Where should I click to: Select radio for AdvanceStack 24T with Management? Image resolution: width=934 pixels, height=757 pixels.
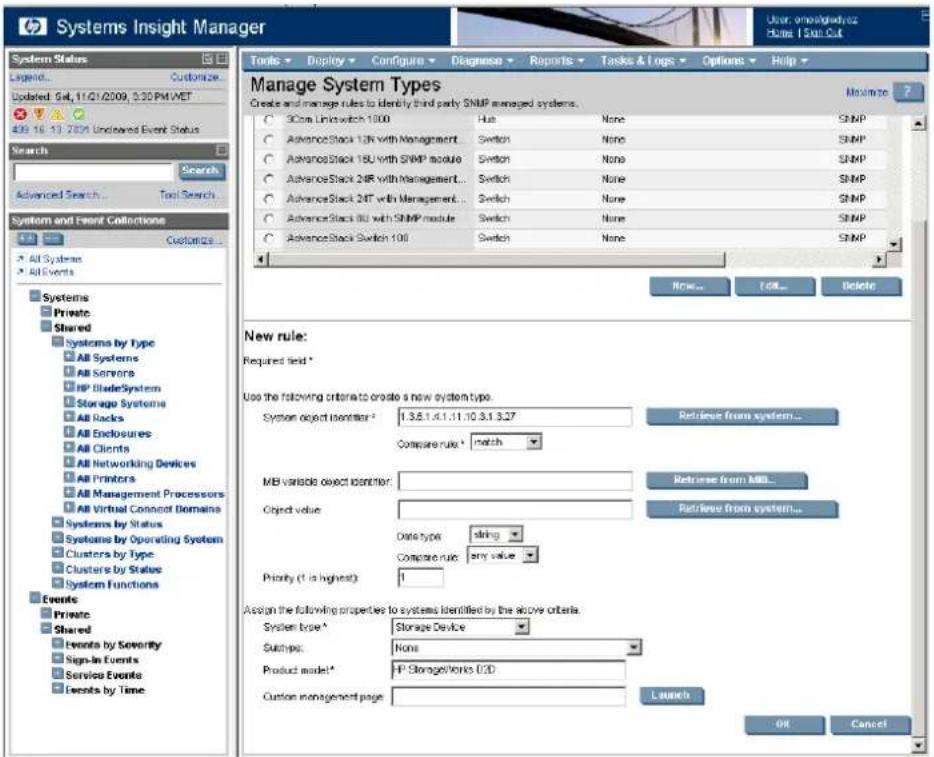click(269, 198)
